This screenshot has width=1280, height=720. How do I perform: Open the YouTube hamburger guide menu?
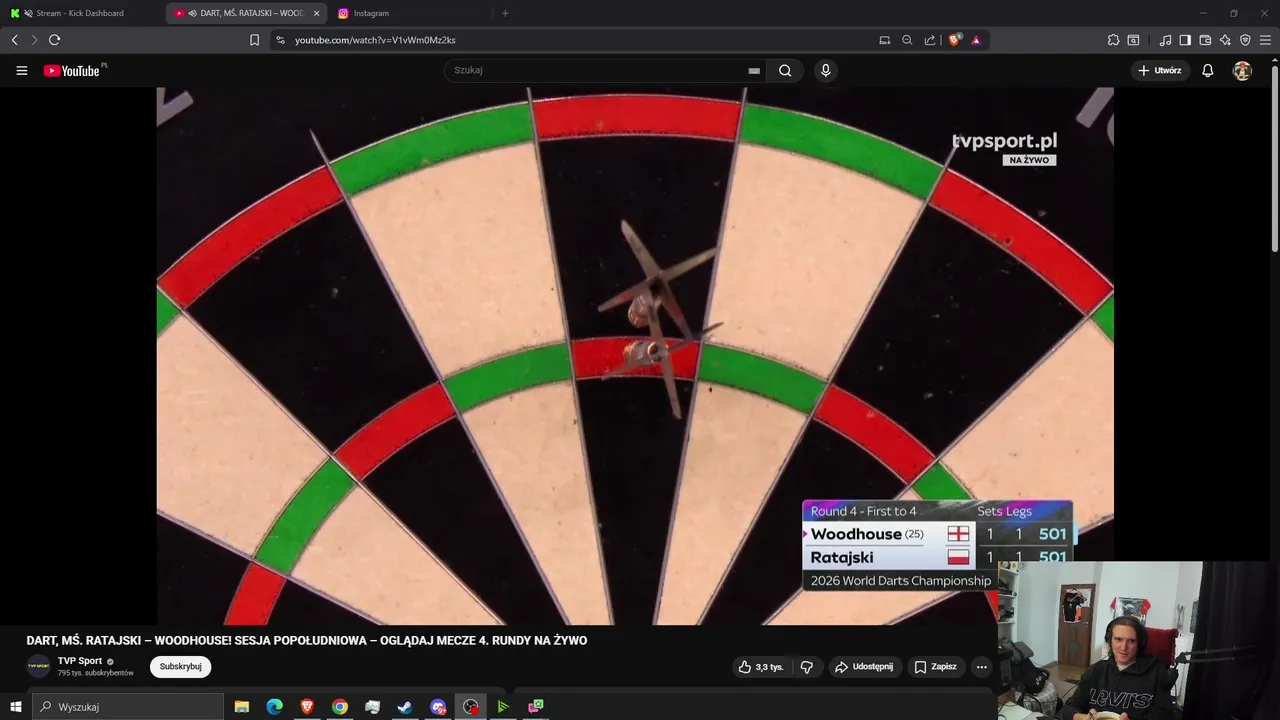(x=22, y=70)
